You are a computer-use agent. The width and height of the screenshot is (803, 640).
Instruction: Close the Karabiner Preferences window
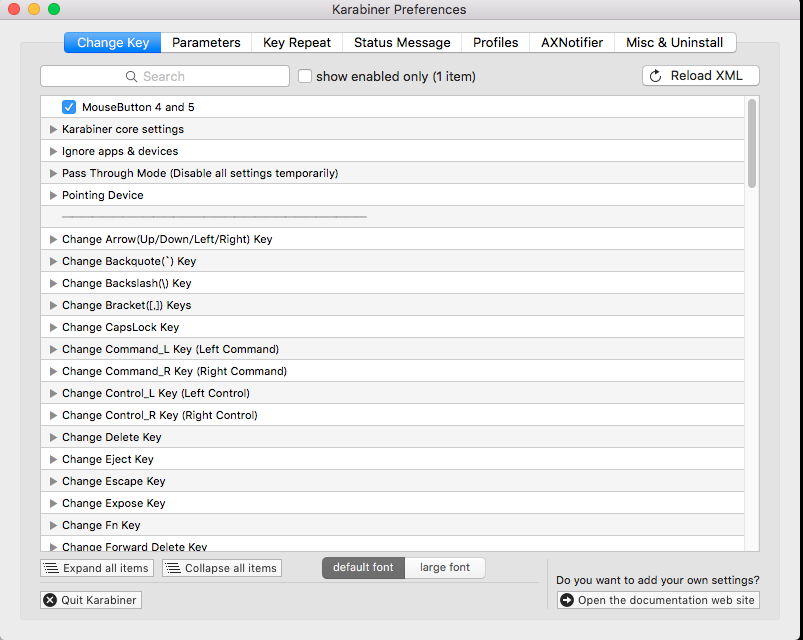tap(14, 9)
